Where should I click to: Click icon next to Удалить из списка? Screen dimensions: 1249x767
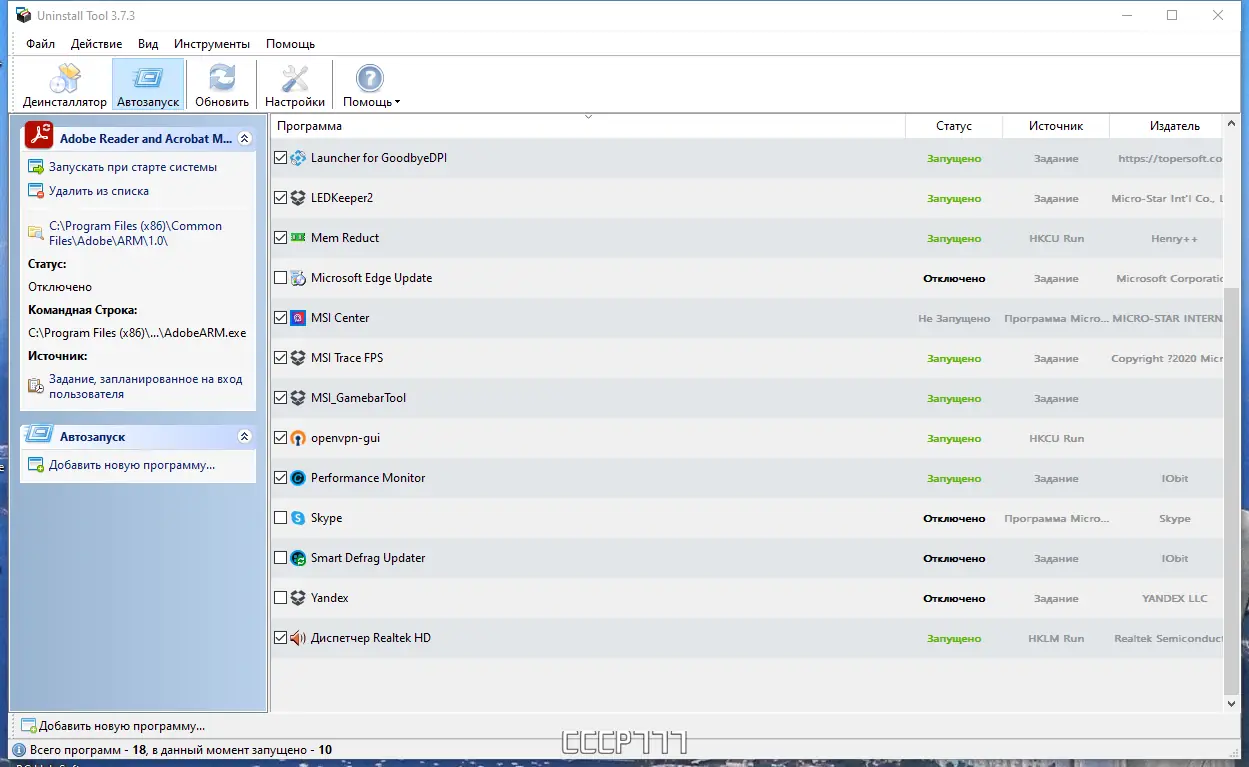pos(36,191)
